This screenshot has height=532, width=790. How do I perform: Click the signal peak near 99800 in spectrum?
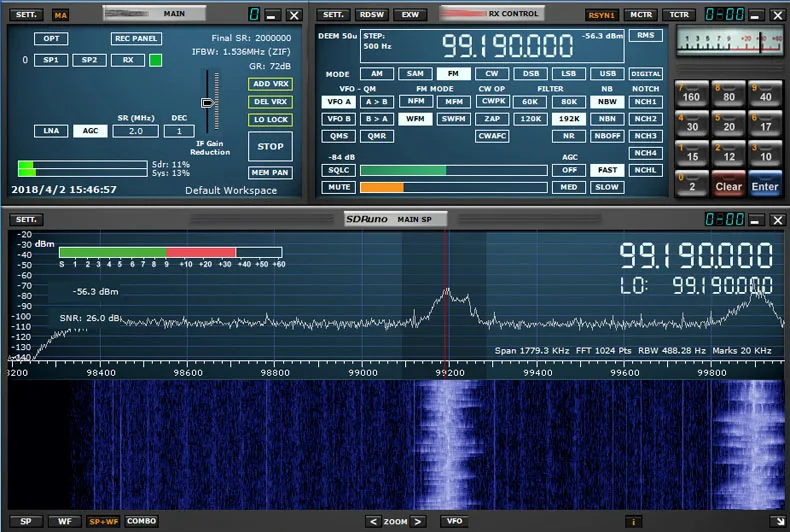(757, 293)
